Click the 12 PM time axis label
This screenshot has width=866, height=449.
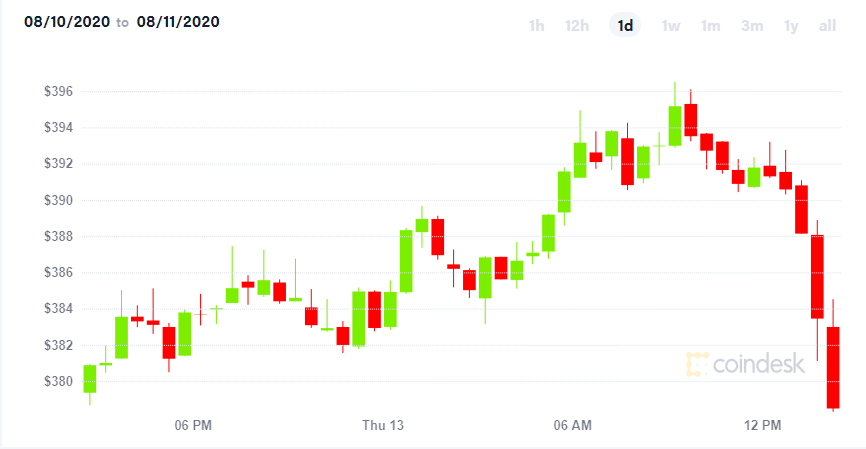[x=762, y=425]
